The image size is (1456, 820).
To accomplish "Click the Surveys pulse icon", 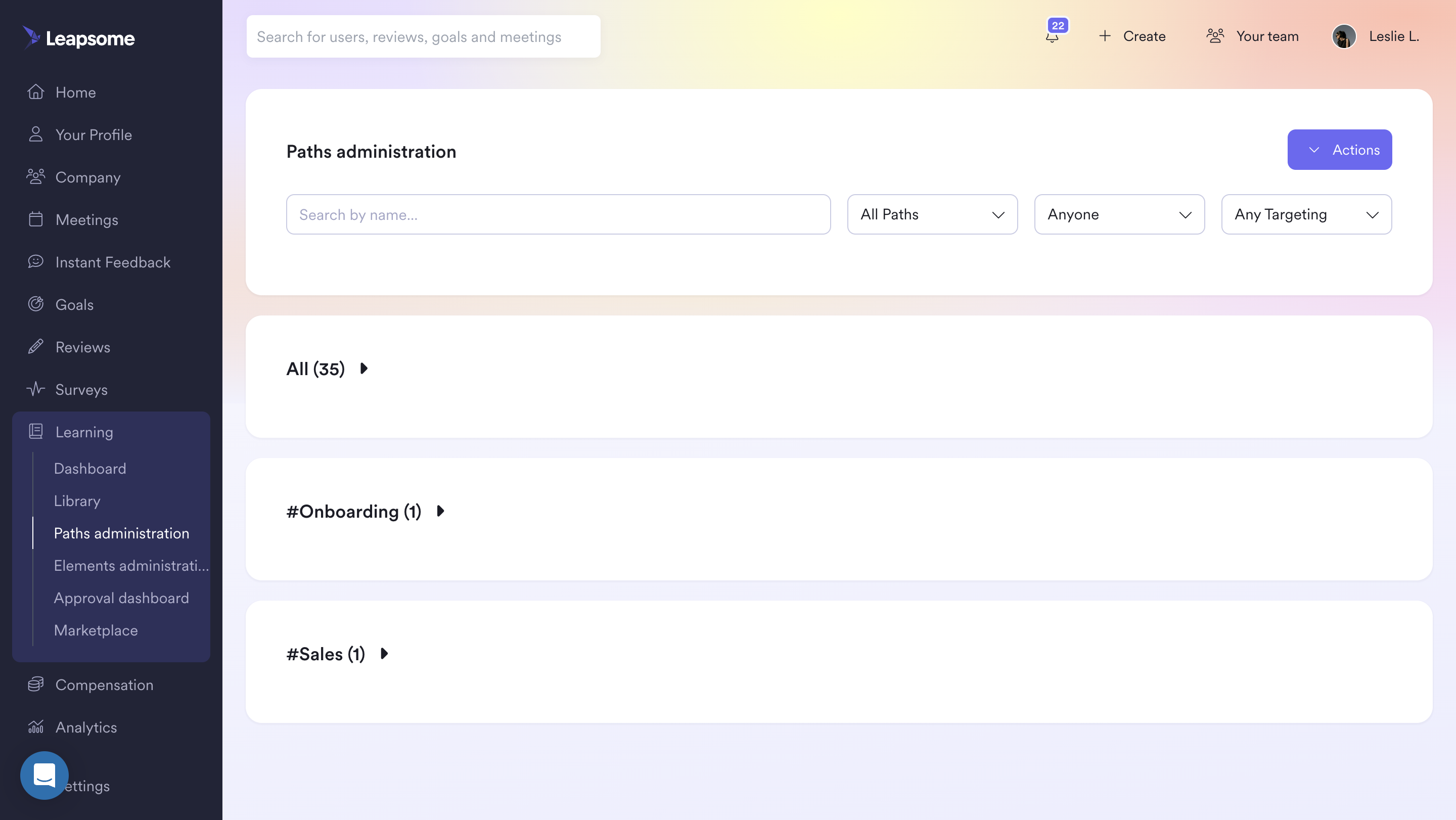I will click(35, 389).
